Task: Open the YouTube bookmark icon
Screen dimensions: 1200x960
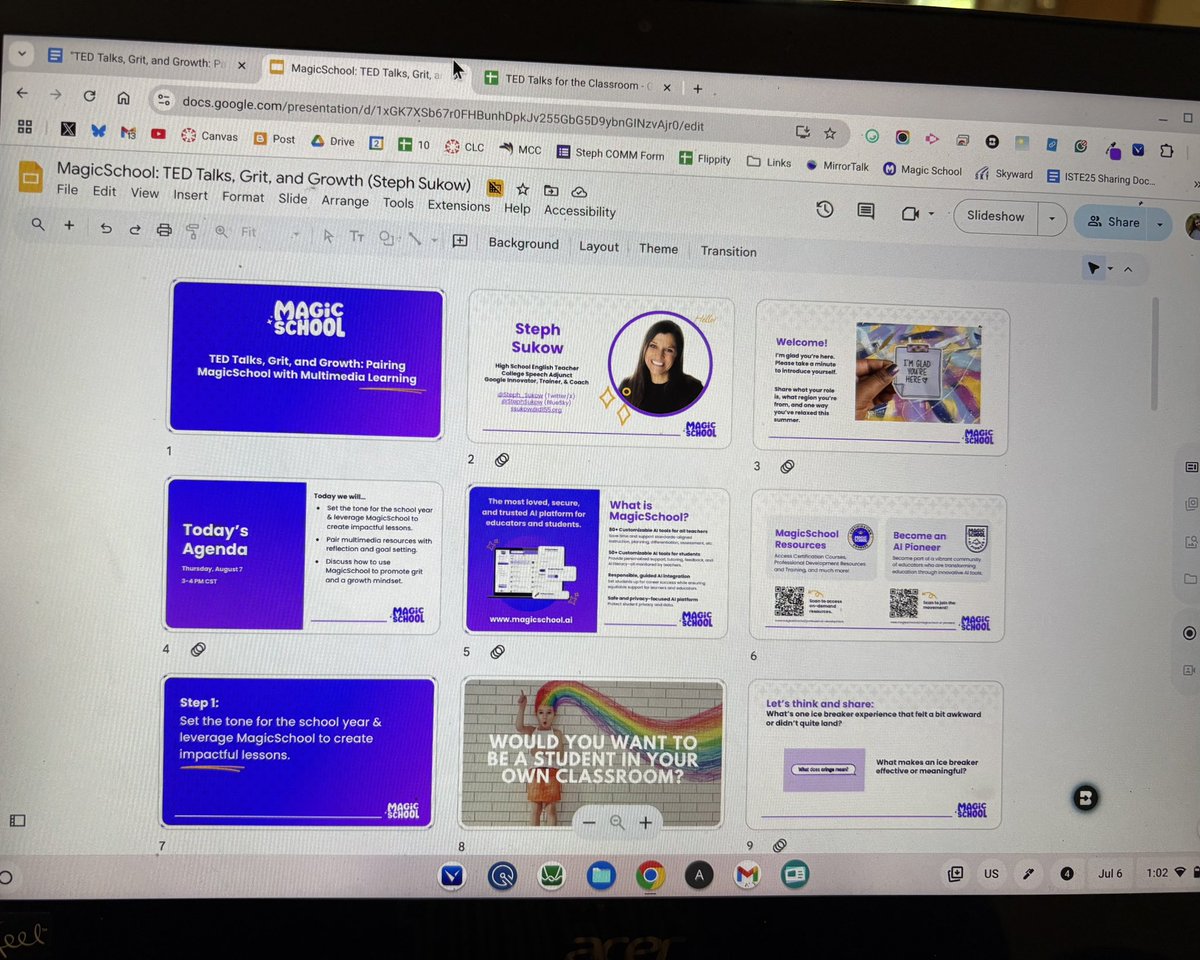Action: [158, 133]
